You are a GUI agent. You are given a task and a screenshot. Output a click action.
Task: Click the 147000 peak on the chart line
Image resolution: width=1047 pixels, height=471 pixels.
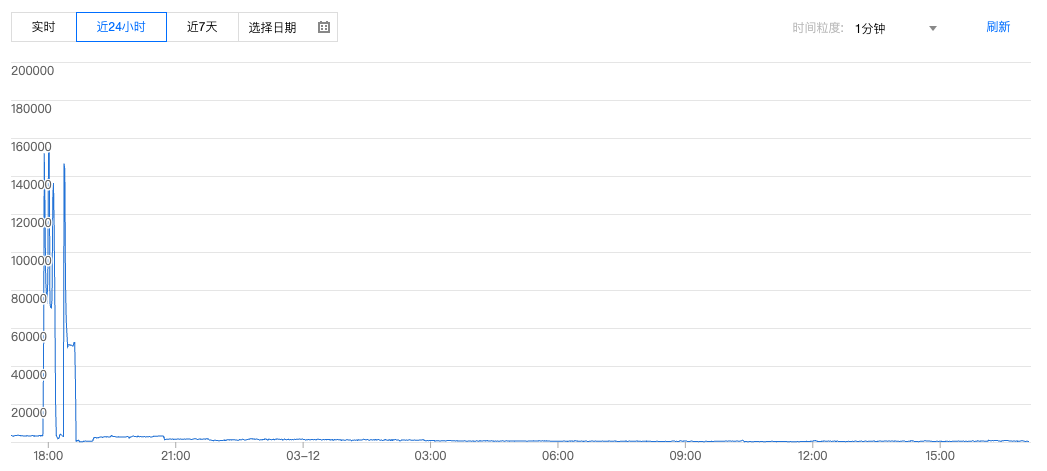[x=64, y=165]
